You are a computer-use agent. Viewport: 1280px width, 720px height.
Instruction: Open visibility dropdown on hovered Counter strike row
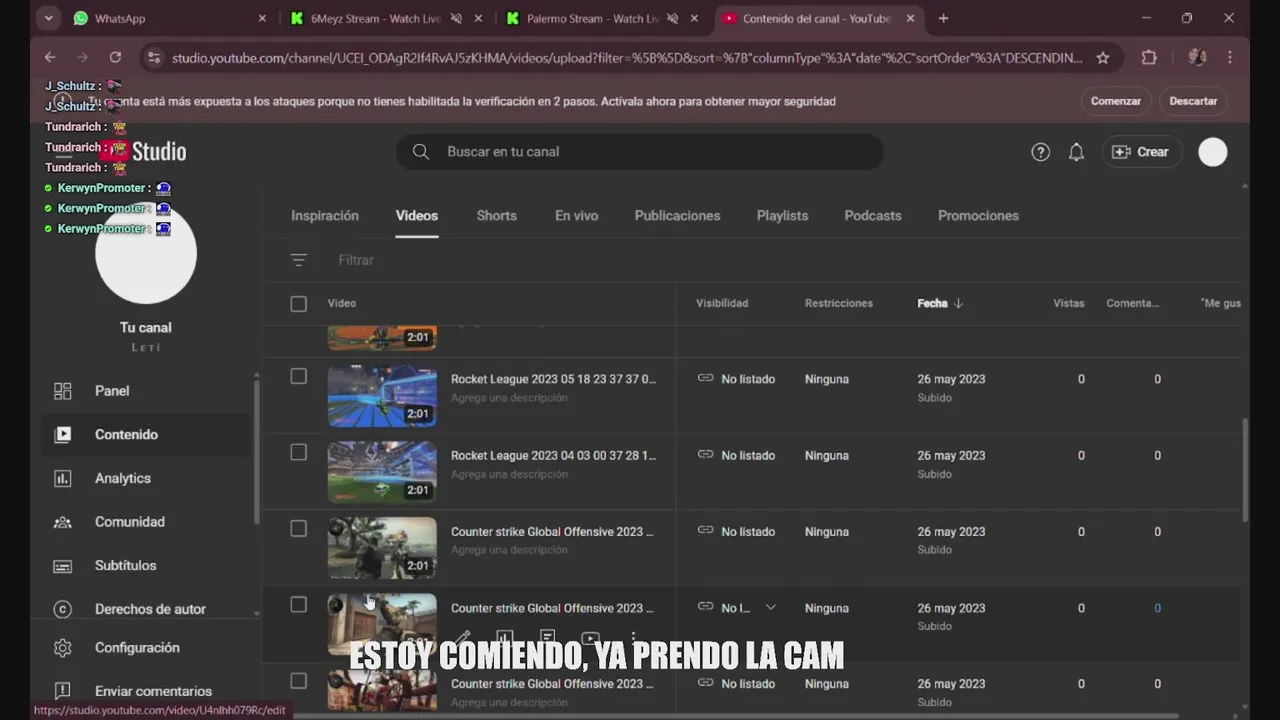coord(770,607)
